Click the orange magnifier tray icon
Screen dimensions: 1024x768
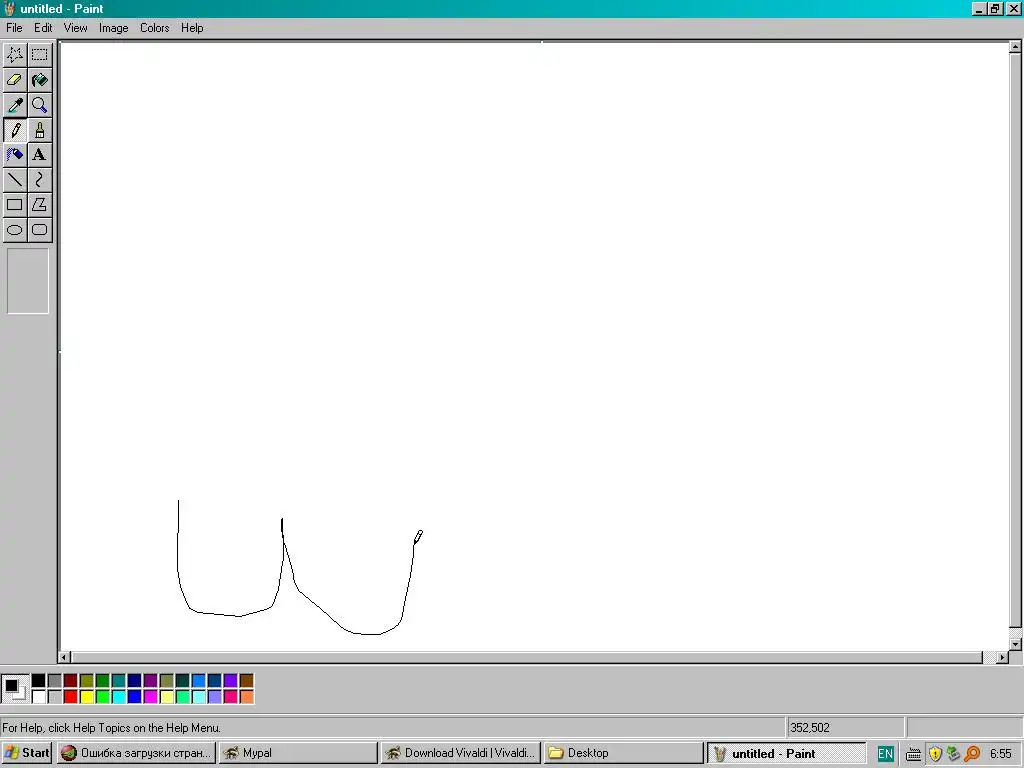click(972, 754)
